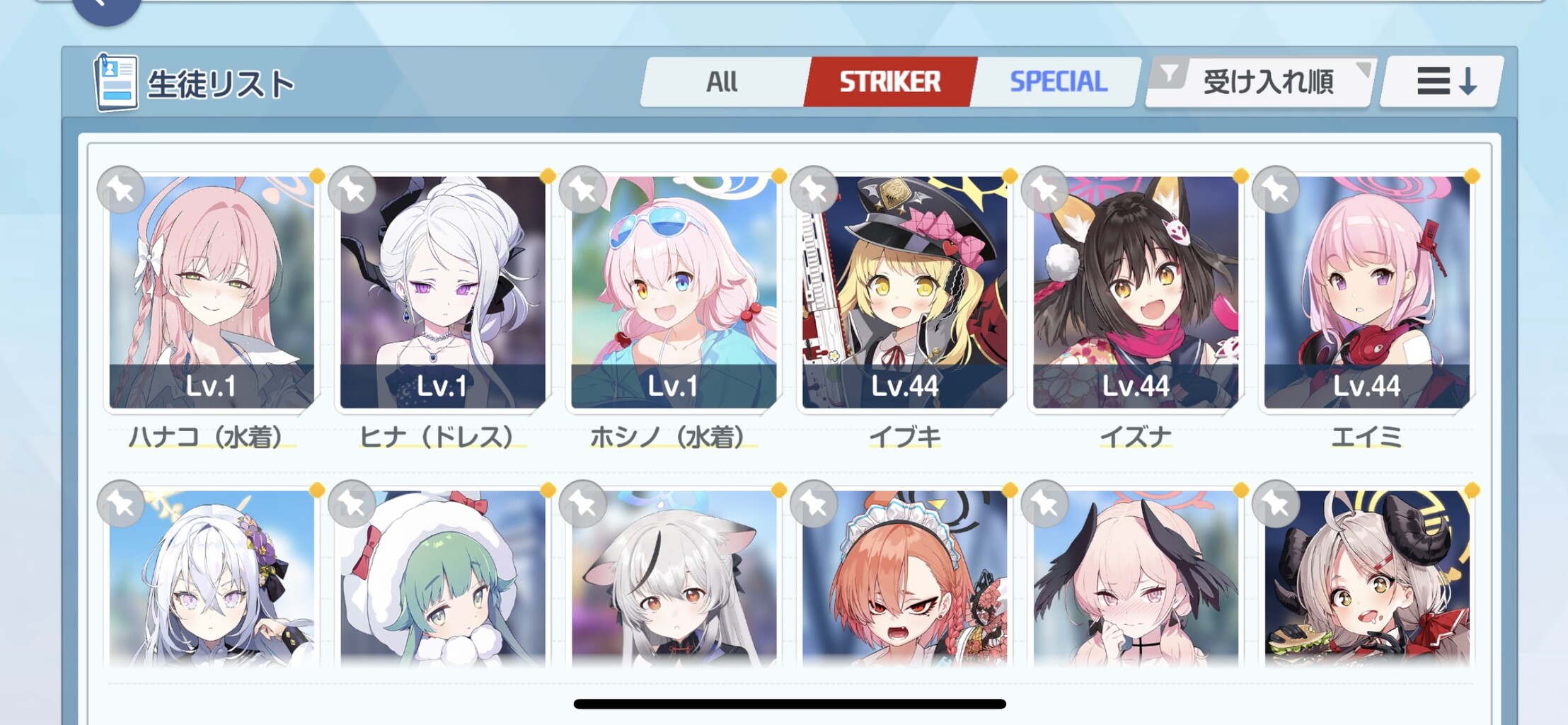Viewport: 1568px width, 725px height.
Task: Open the funnel filter icon
Action: tap(1170, 74)
